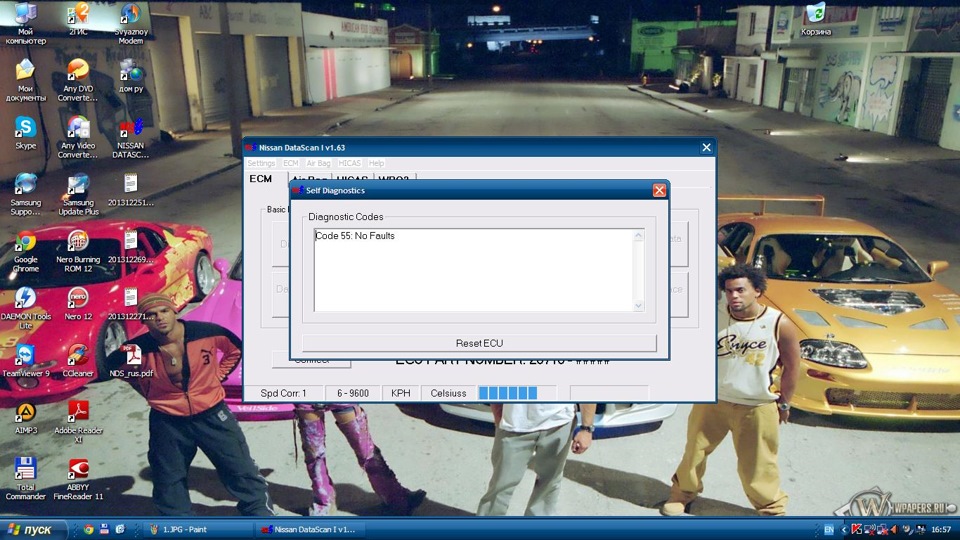Image resolution: width=960 pixels, height=540 pixels.
Task: Click the Celsiuss status bar field
Action: point(448,393)
